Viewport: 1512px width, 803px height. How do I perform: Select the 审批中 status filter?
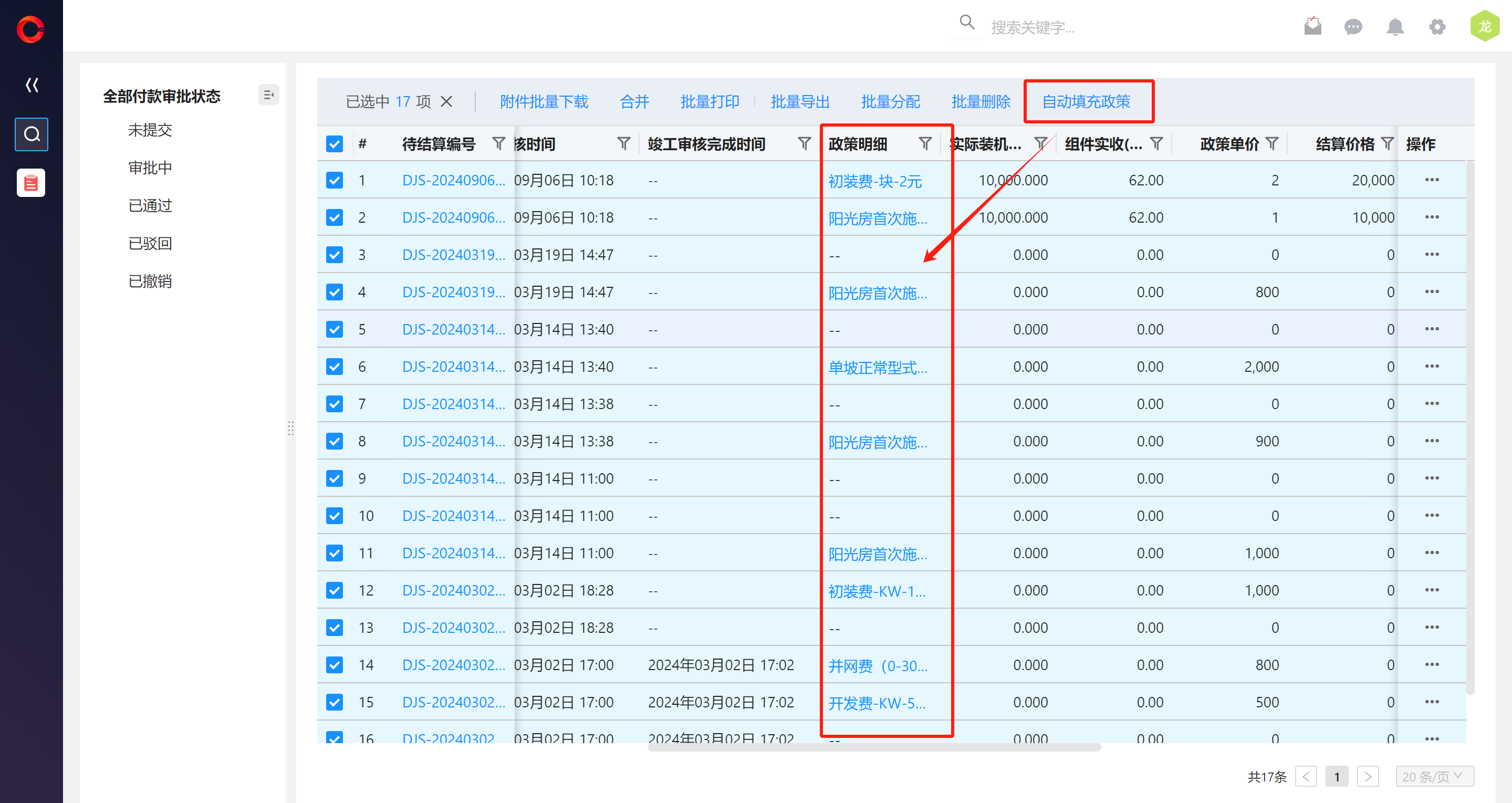tap(150, 168)
